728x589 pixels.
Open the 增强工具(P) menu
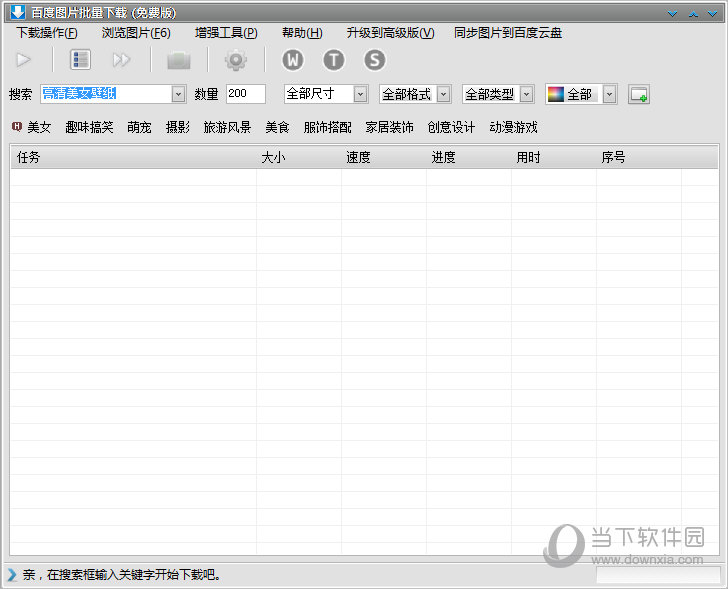coord(226,33)
